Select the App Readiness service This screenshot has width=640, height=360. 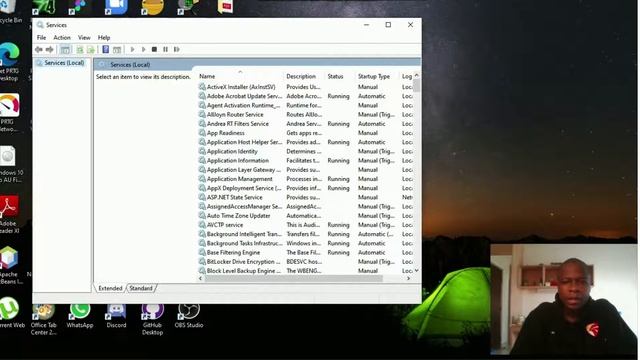[305, 133]
